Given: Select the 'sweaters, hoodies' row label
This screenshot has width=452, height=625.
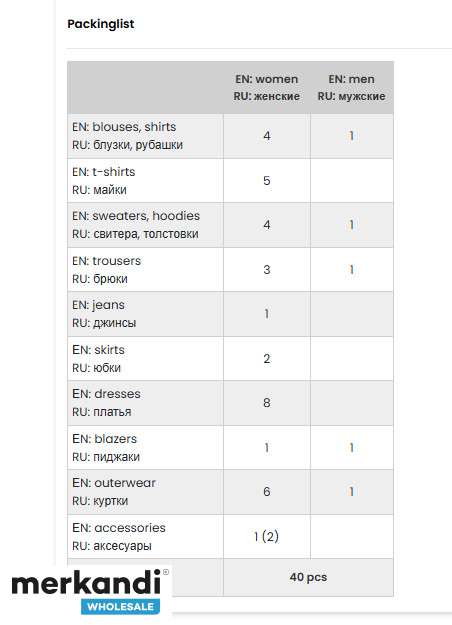Looking at the screenshot, I should coord(136,225).
